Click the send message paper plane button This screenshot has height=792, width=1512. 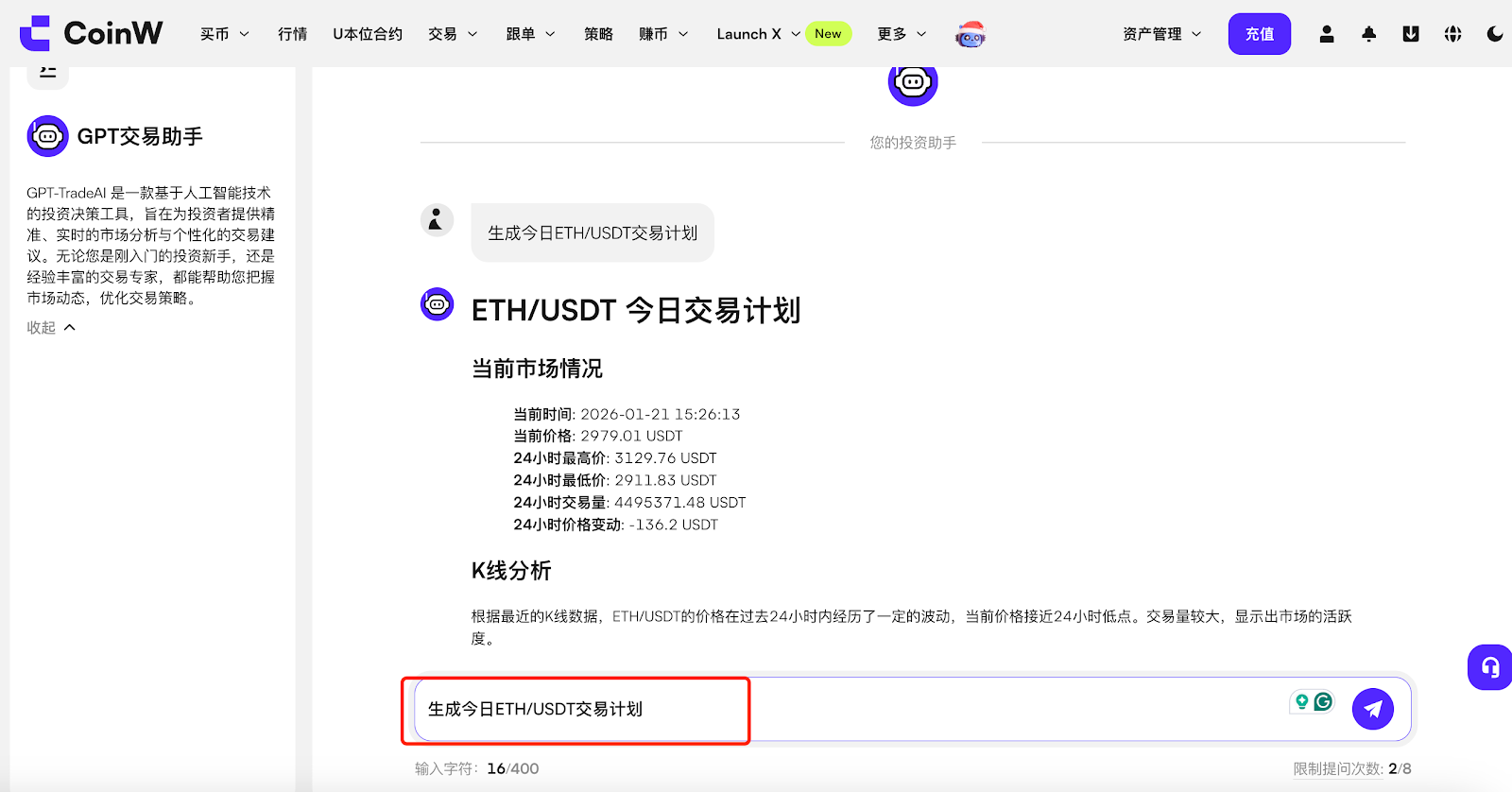1372,709
